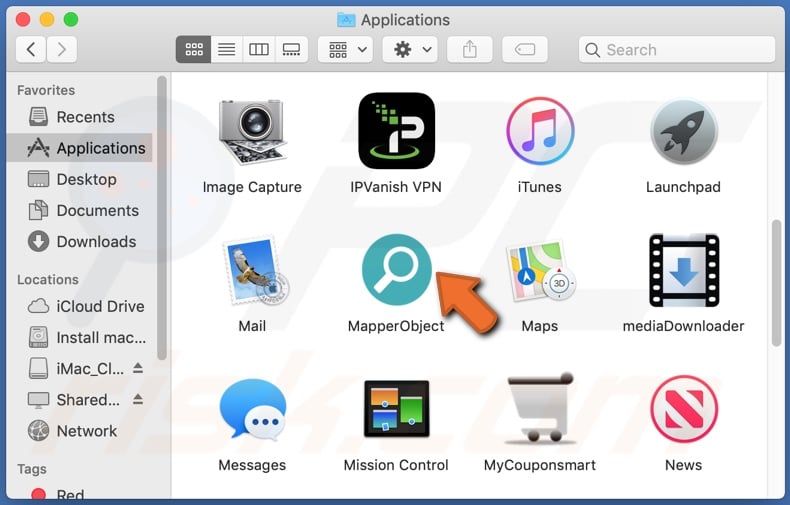This screenshot has width=790, height=505.
Task: Click the Applications folder icon in title bar
Action: [x=346, y=20]
